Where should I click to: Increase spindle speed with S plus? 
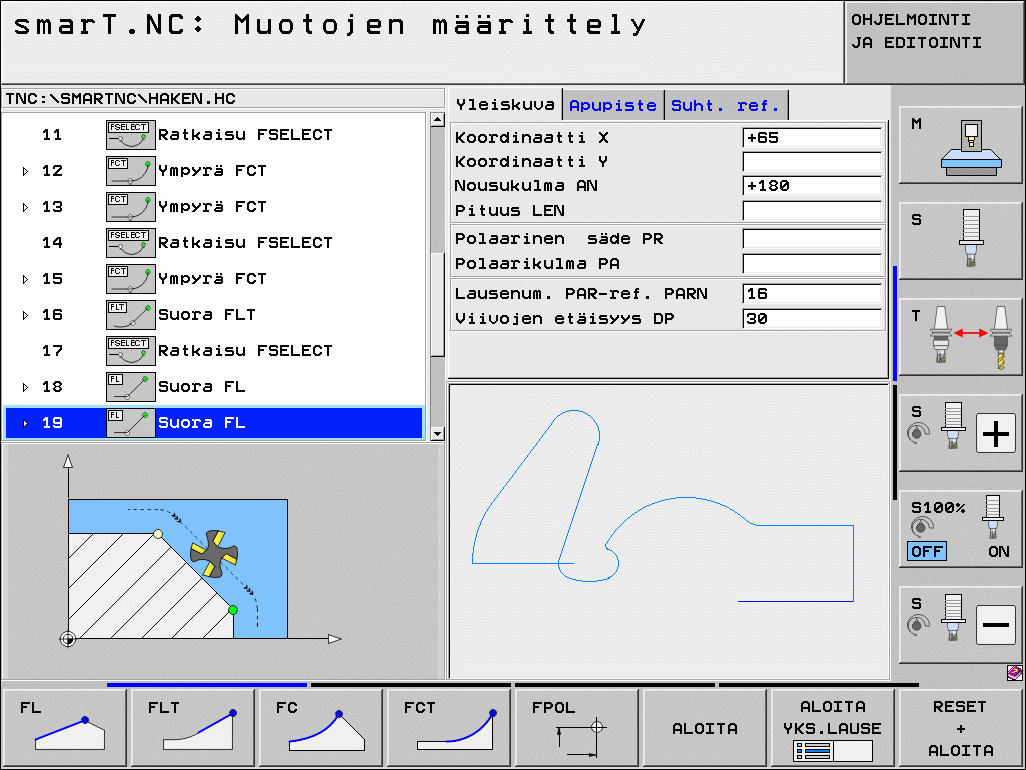coord(995,433)
